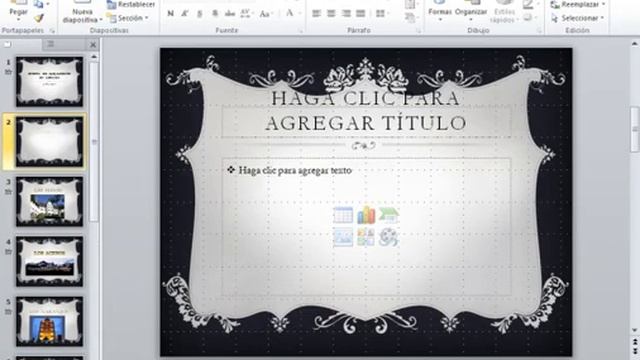This screenshot has width=640, height=360.
Task: Insert clip art via placeholder icon
Action: coord(366,237)
